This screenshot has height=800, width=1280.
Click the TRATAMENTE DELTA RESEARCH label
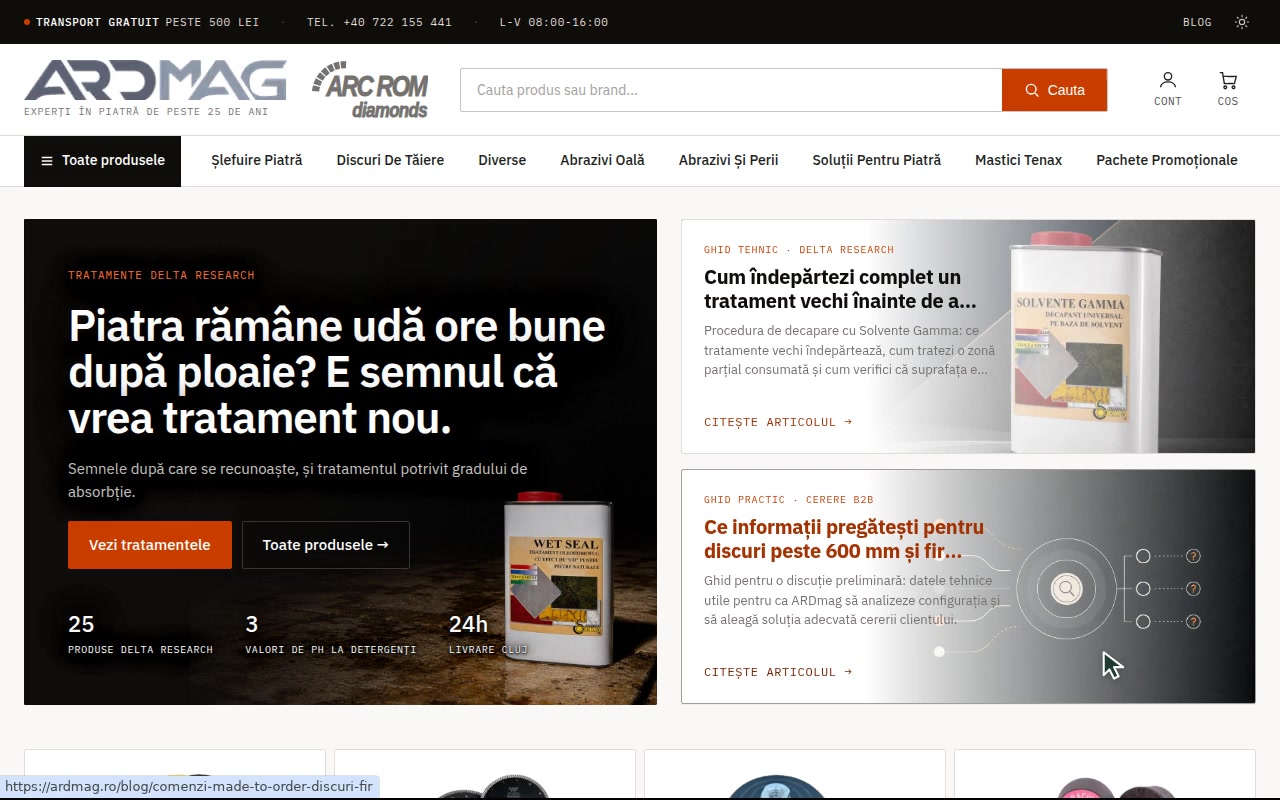pos(161,275)
